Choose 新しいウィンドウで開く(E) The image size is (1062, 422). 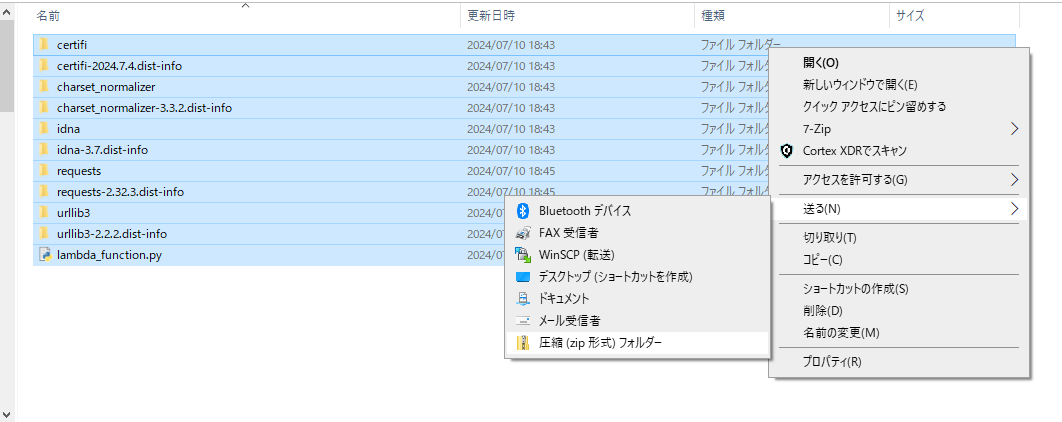click(859, 85)
